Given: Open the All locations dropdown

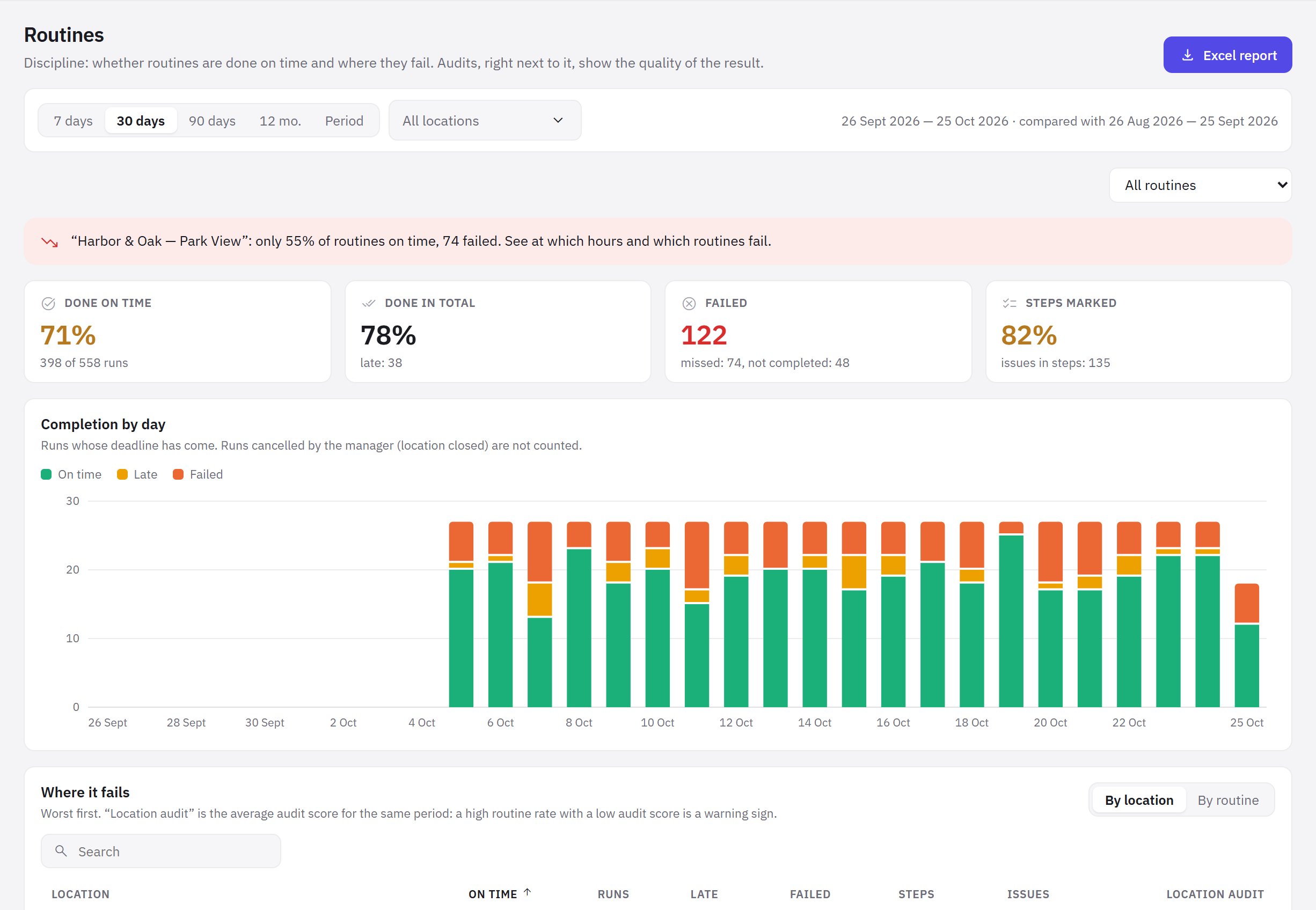Looking at the screenshot, I should pyautogui.click(x=485, y=120).
